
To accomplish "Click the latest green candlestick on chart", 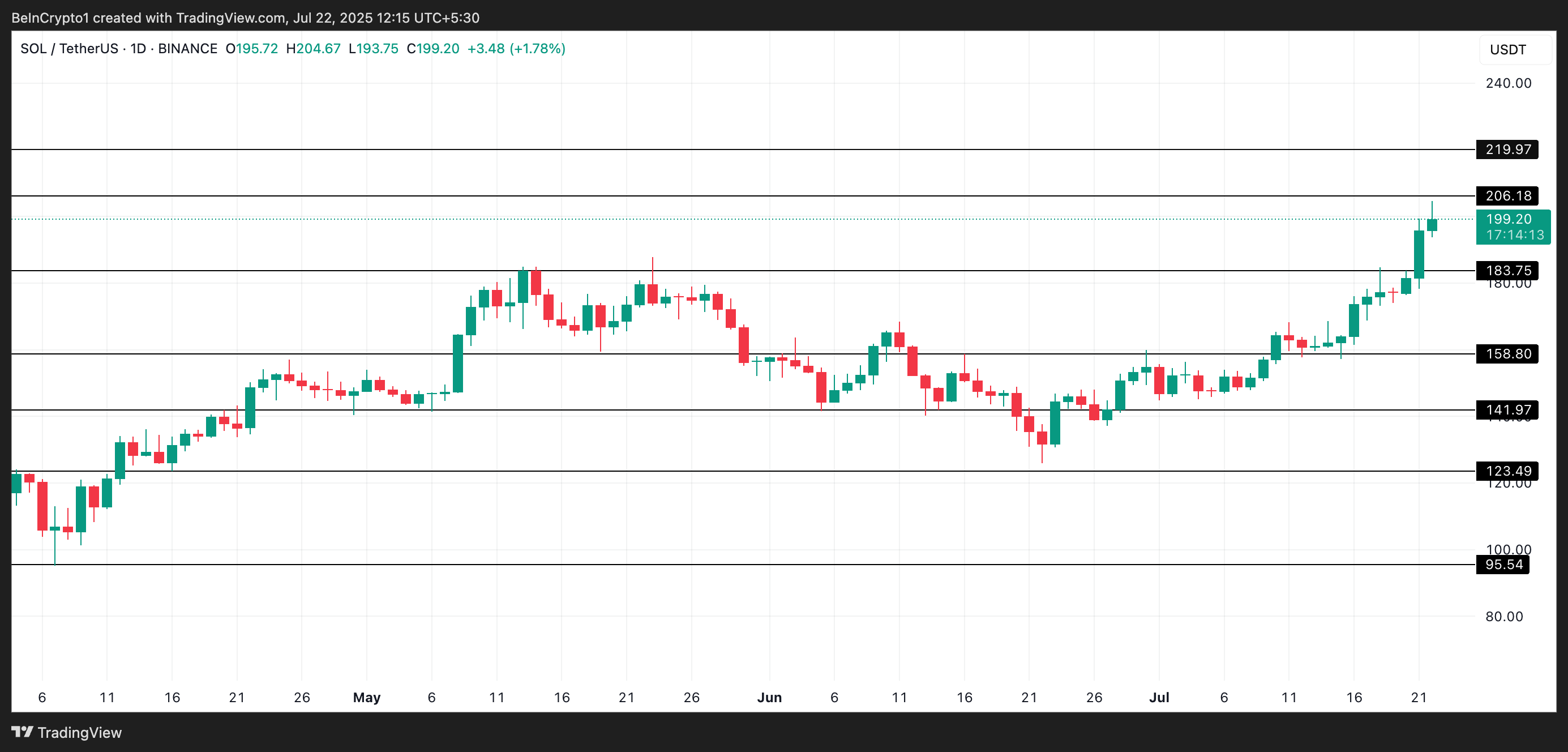I will tap(1432, 225).
